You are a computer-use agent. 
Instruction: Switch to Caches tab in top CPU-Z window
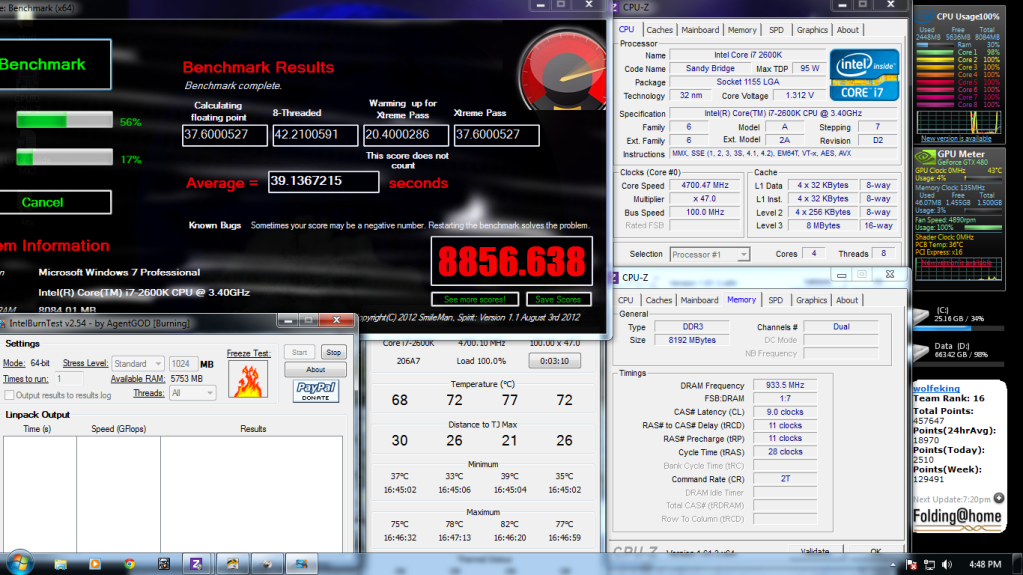click(659, 30)
